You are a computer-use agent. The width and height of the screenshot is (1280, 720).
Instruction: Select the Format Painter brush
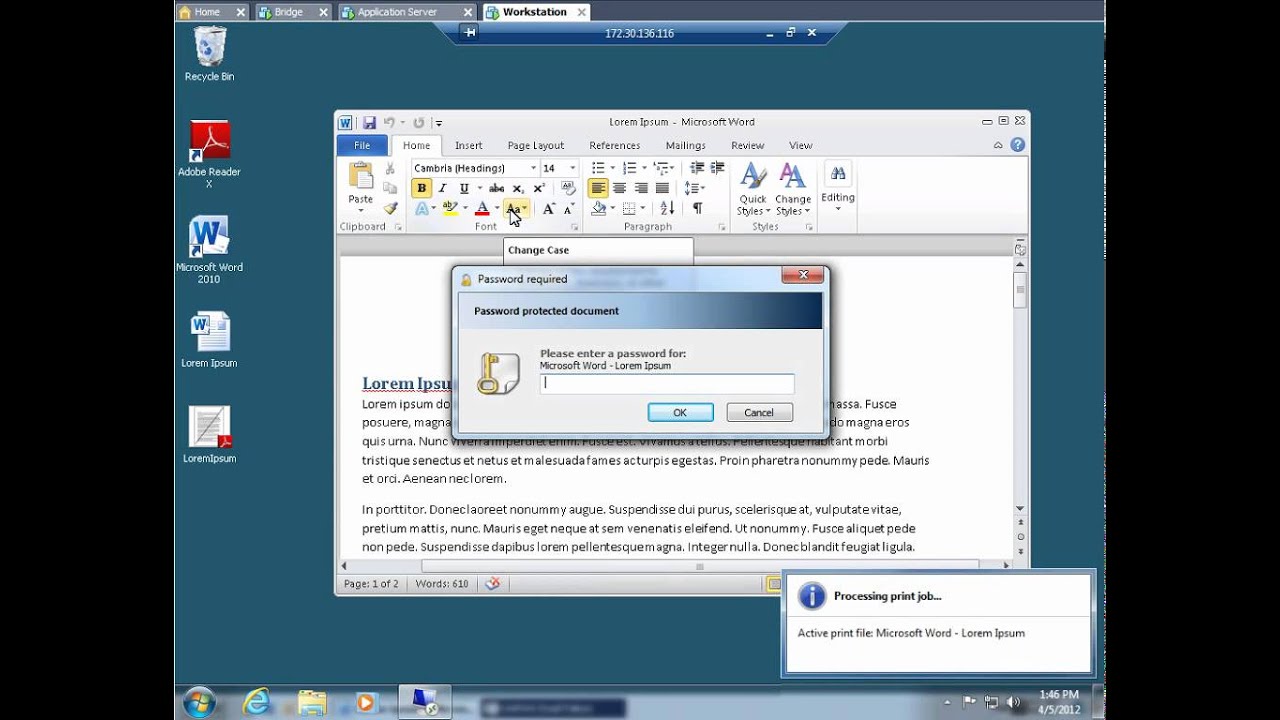(390, 208)
